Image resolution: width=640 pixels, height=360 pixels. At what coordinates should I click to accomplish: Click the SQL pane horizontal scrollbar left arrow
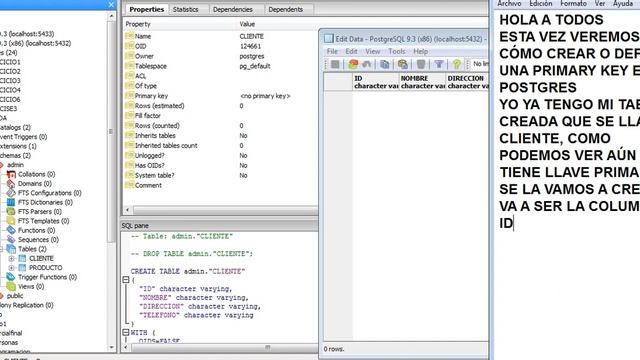click(127, 347)
